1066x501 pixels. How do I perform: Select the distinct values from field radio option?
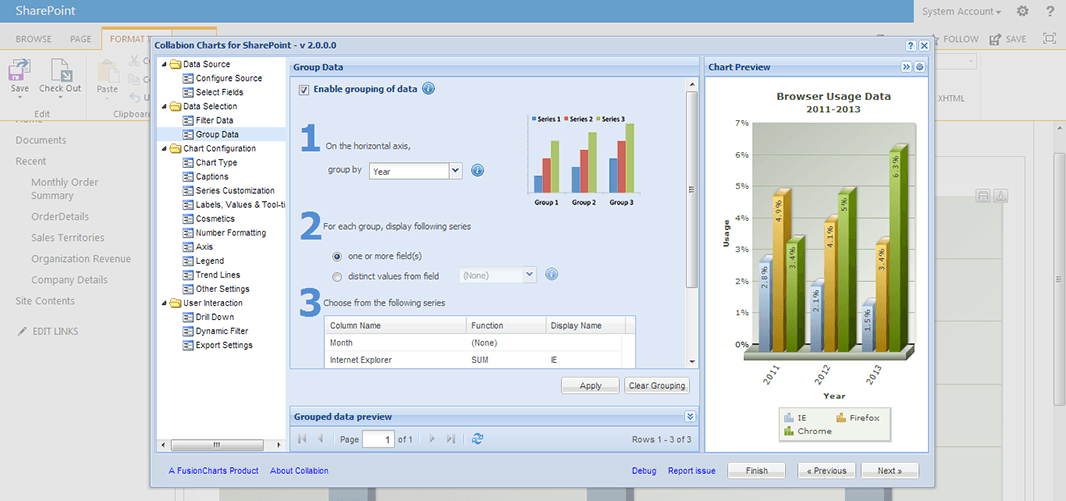tap(337, 276)
